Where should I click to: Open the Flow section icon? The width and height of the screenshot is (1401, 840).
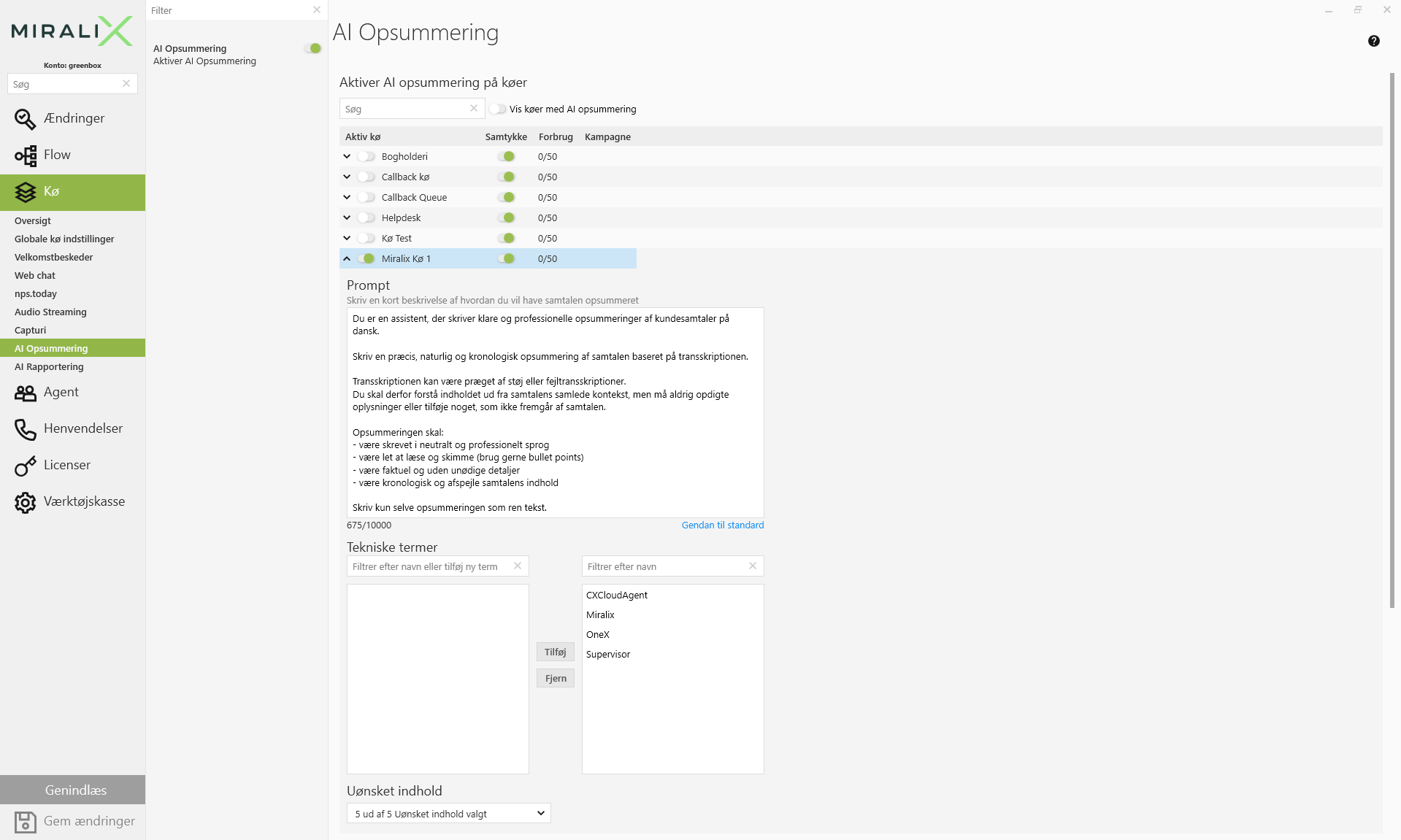25,155
